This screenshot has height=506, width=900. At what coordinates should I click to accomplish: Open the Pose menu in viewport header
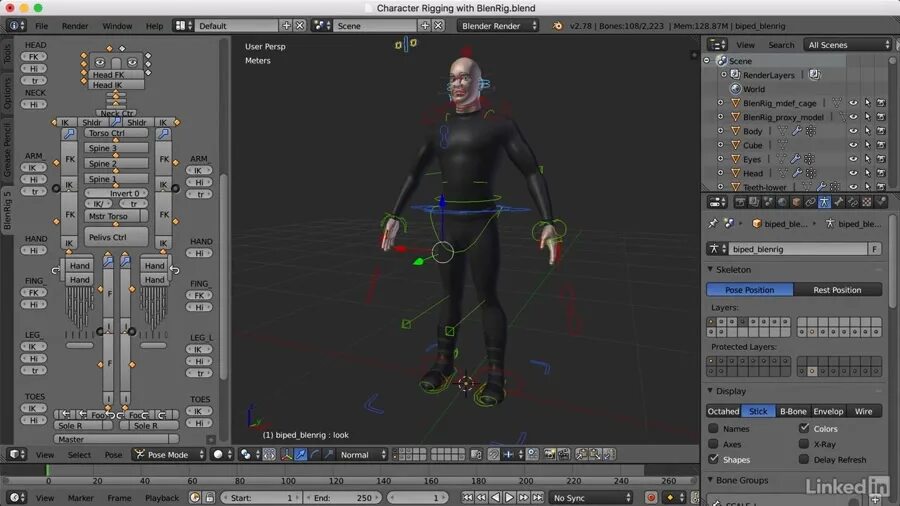point(113,454)
